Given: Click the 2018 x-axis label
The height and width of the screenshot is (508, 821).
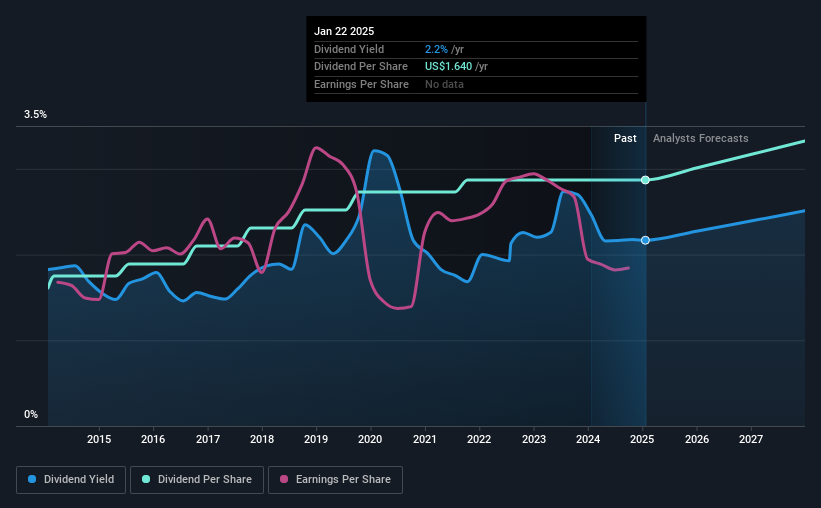Looking at the screenshot, I should (262, 439).
